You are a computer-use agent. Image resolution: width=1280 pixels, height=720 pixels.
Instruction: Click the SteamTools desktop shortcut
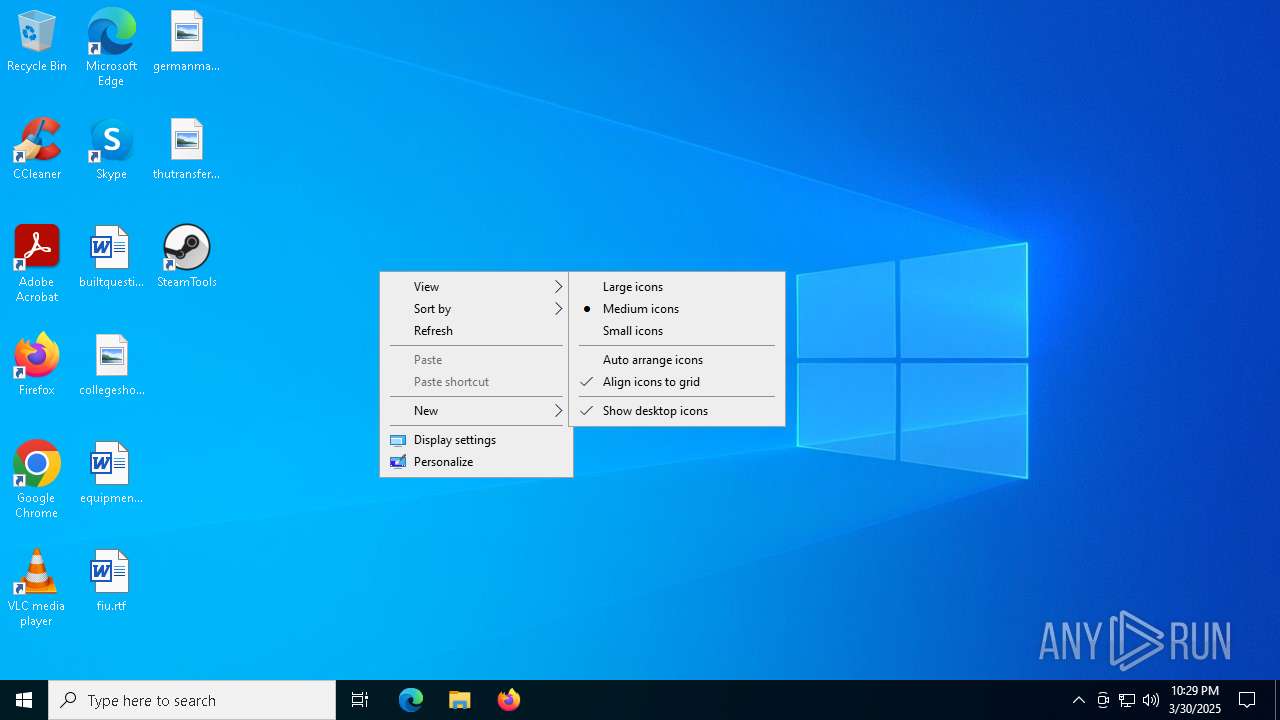(x=186, y=257)
